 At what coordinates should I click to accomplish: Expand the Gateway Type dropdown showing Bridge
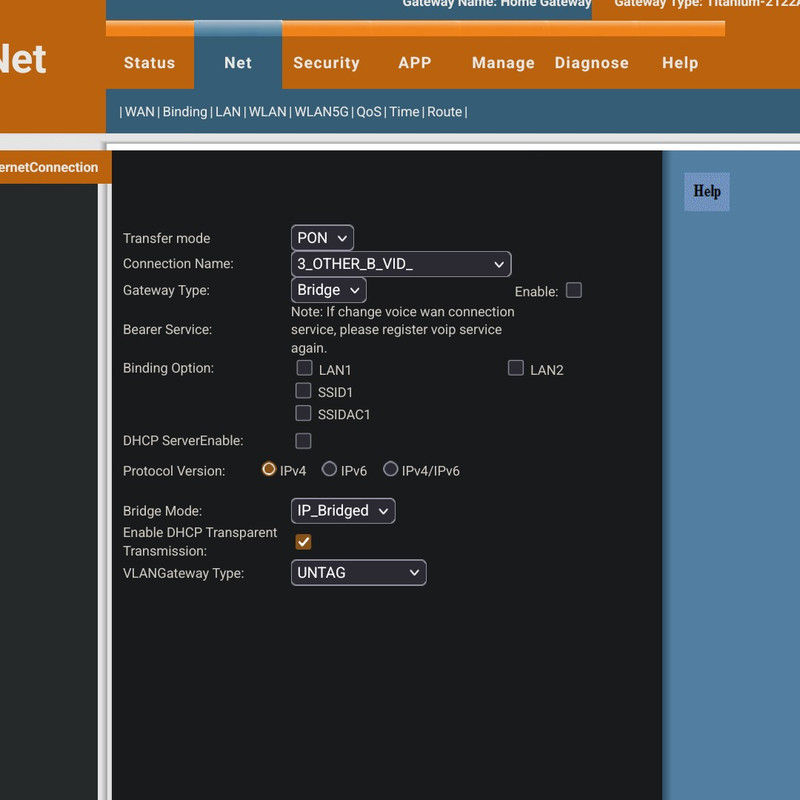tap(328, 290)
